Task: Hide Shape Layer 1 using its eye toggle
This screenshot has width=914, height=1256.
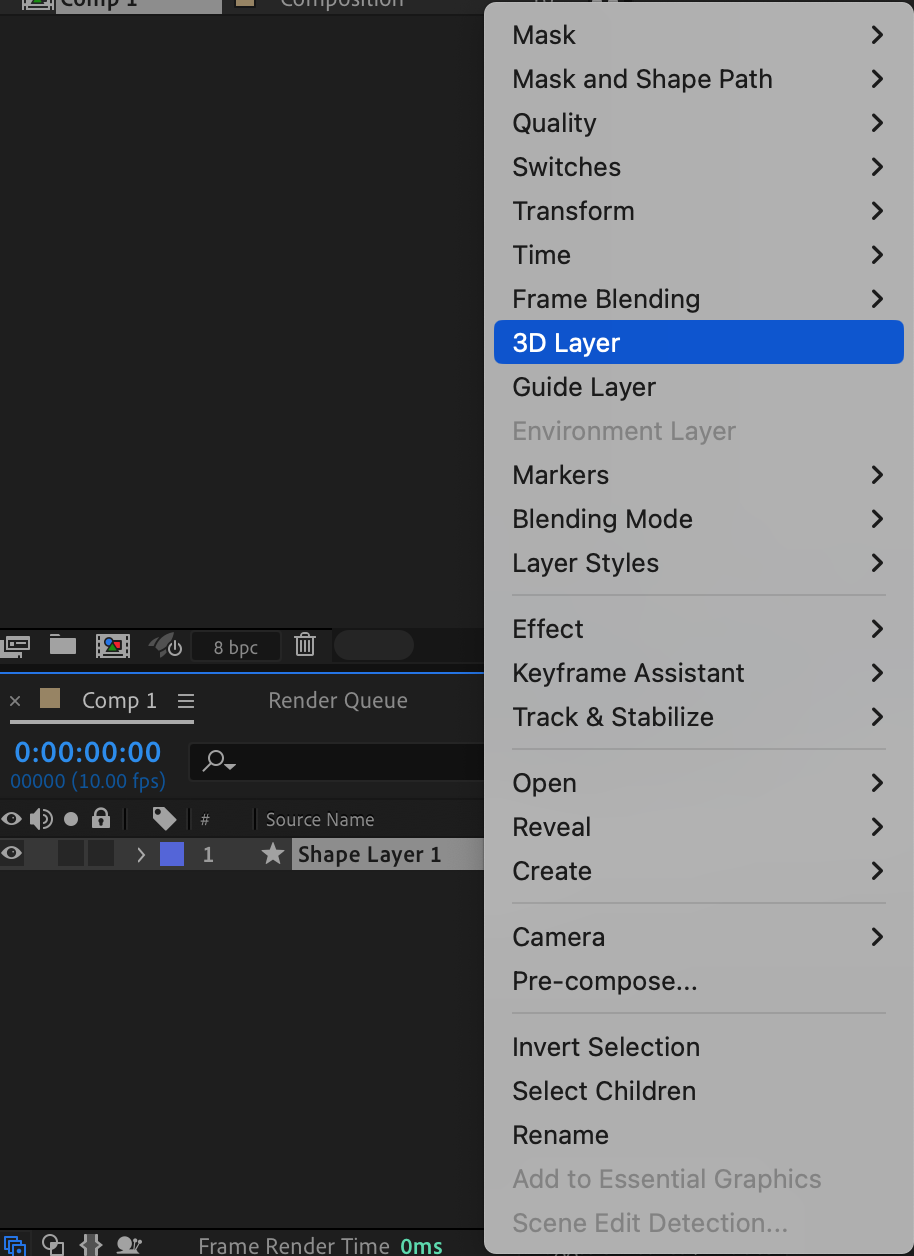Action: (x=12, y=854)
